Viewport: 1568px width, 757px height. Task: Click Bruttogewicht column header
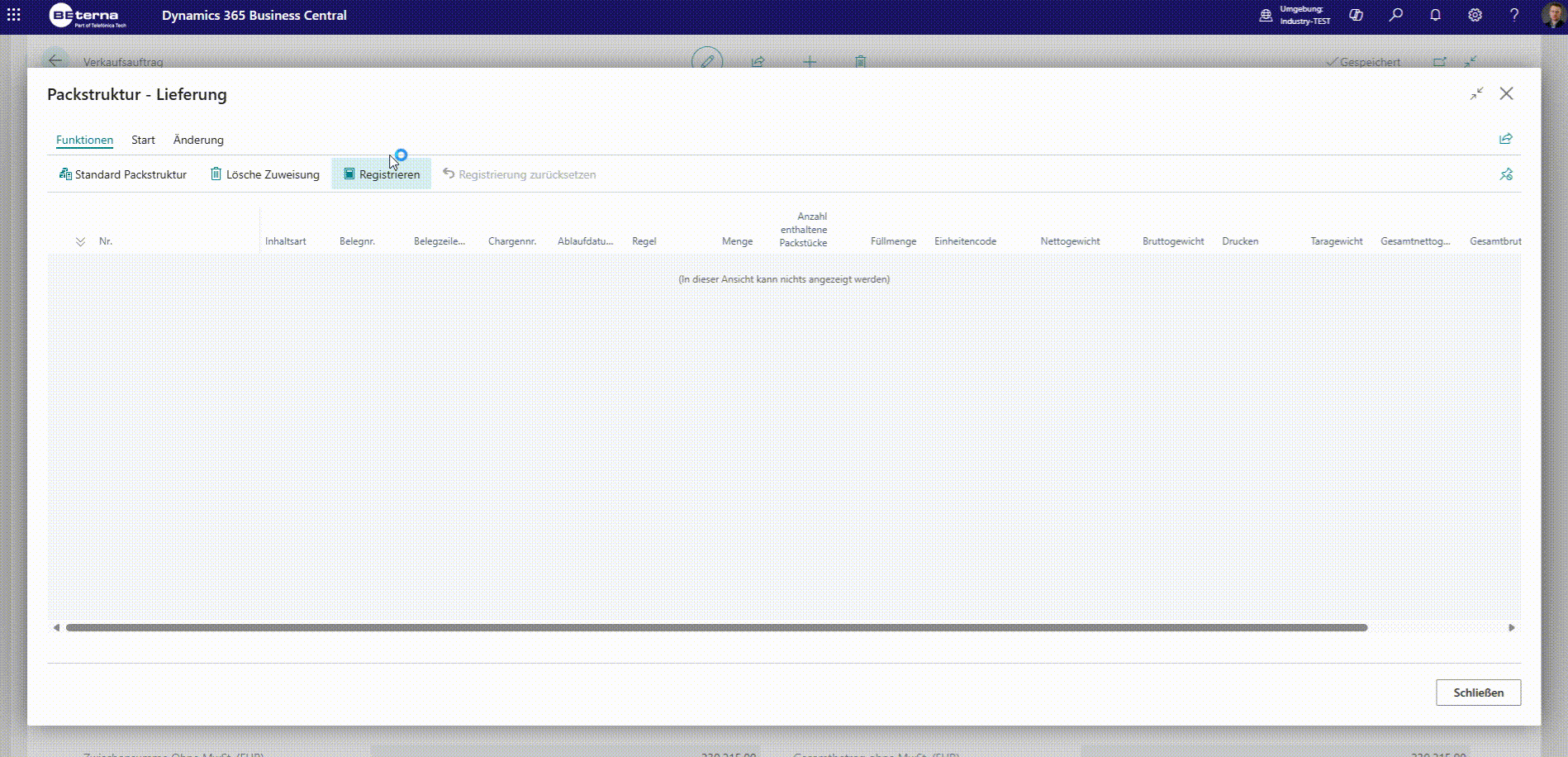(1173, 241)
